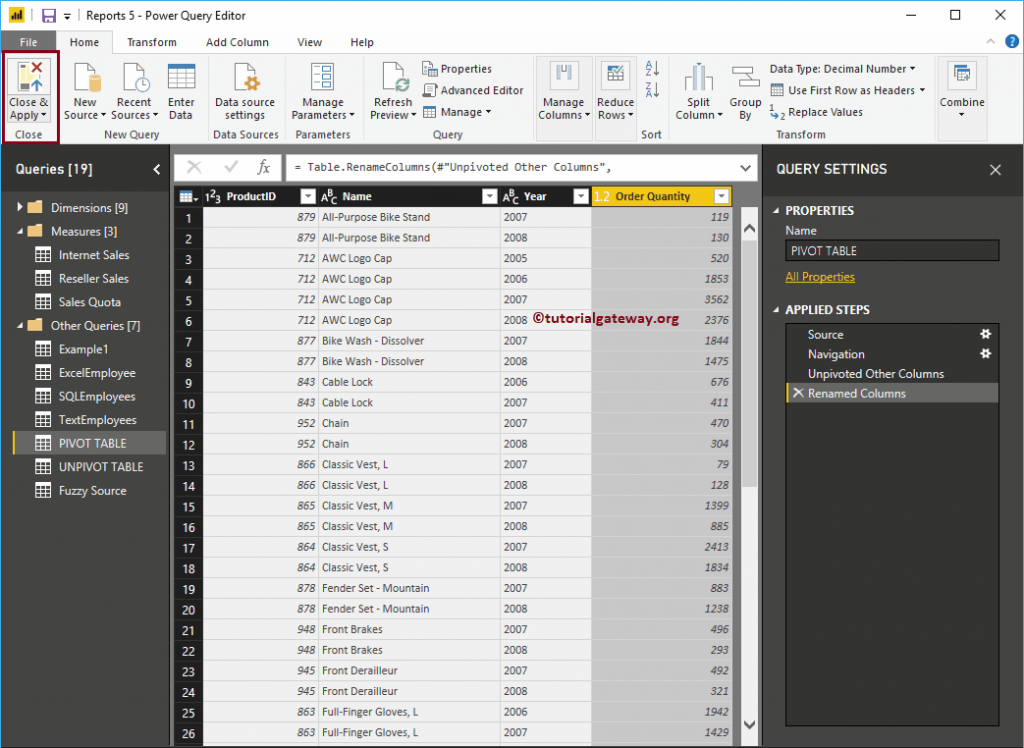Screen dimensions: 1024x748
Task: Click the query Name input field
Action: [892, 251]
